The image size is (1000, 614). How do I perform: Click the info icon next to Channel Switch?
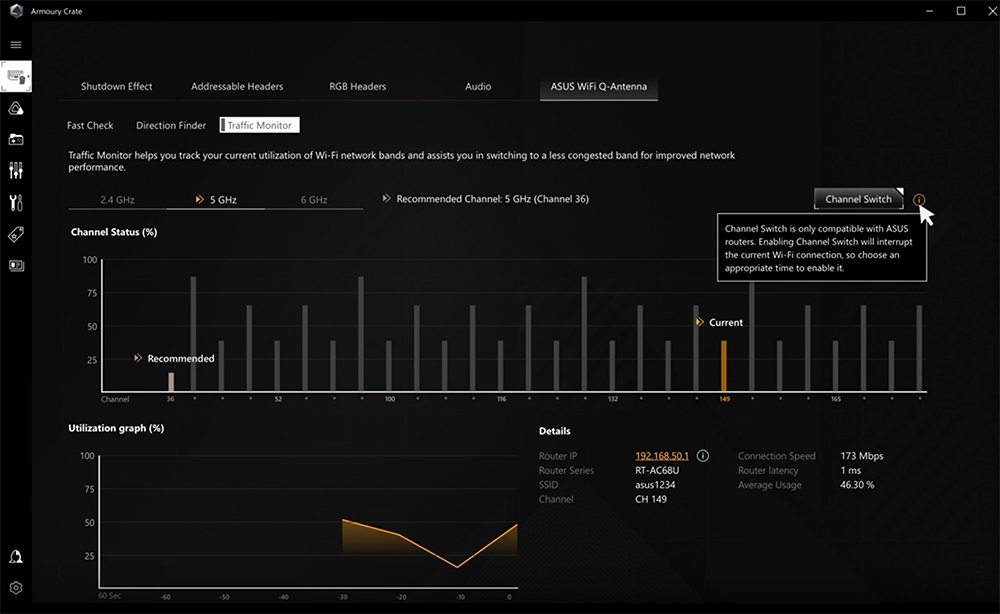(x=918, y=200)
